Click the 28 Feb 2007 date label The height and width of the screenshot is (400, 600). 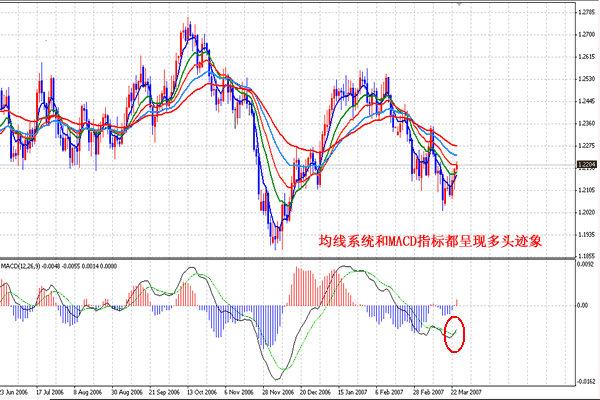coord(428,392)
